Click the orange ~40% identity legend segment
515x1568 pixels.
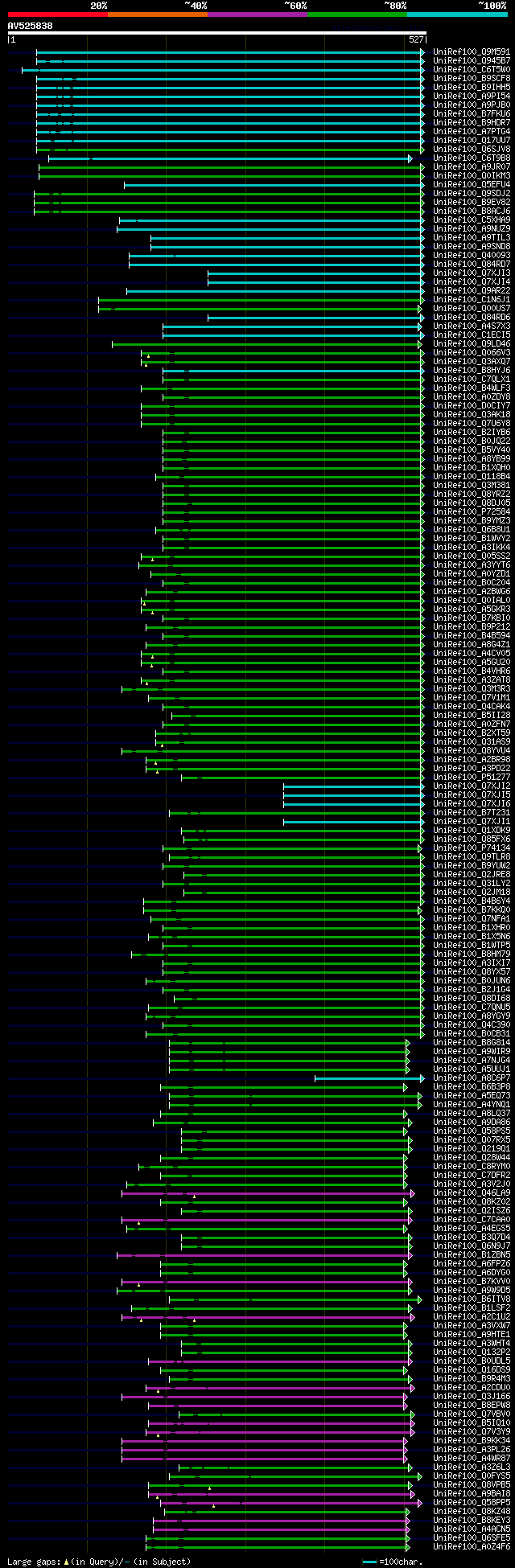point(157,14)
